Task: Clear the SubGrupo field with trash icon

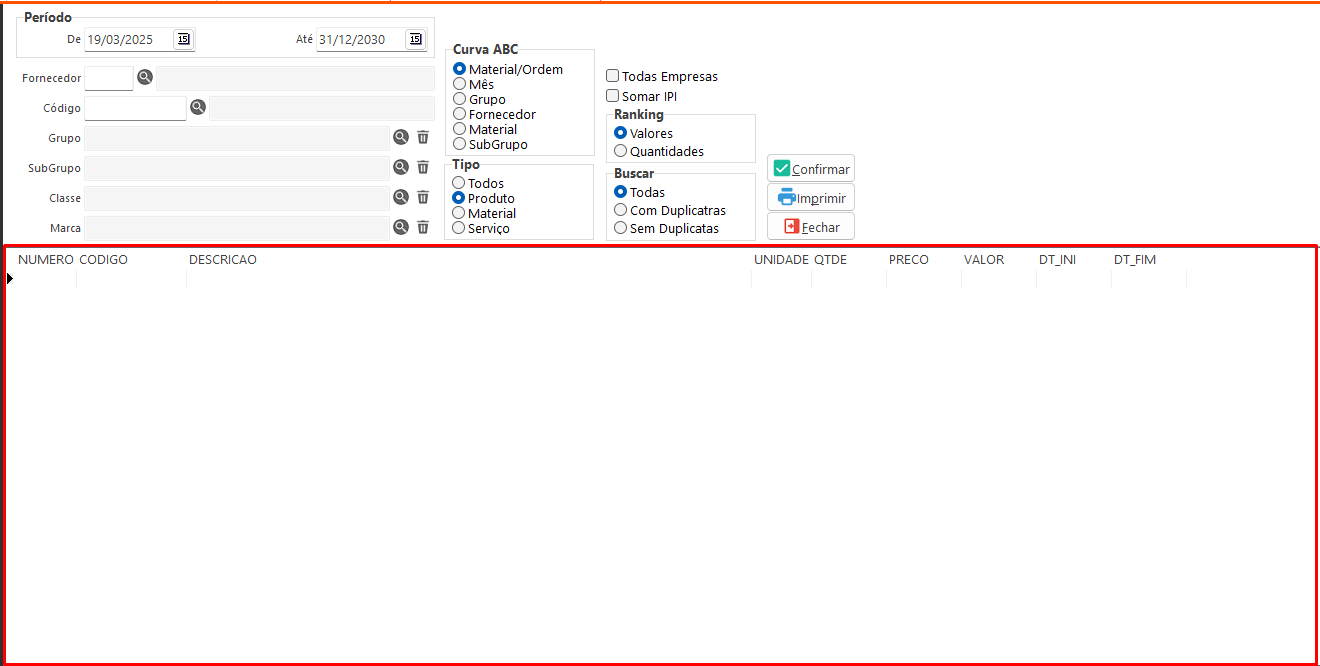Action: pos(423,168)
